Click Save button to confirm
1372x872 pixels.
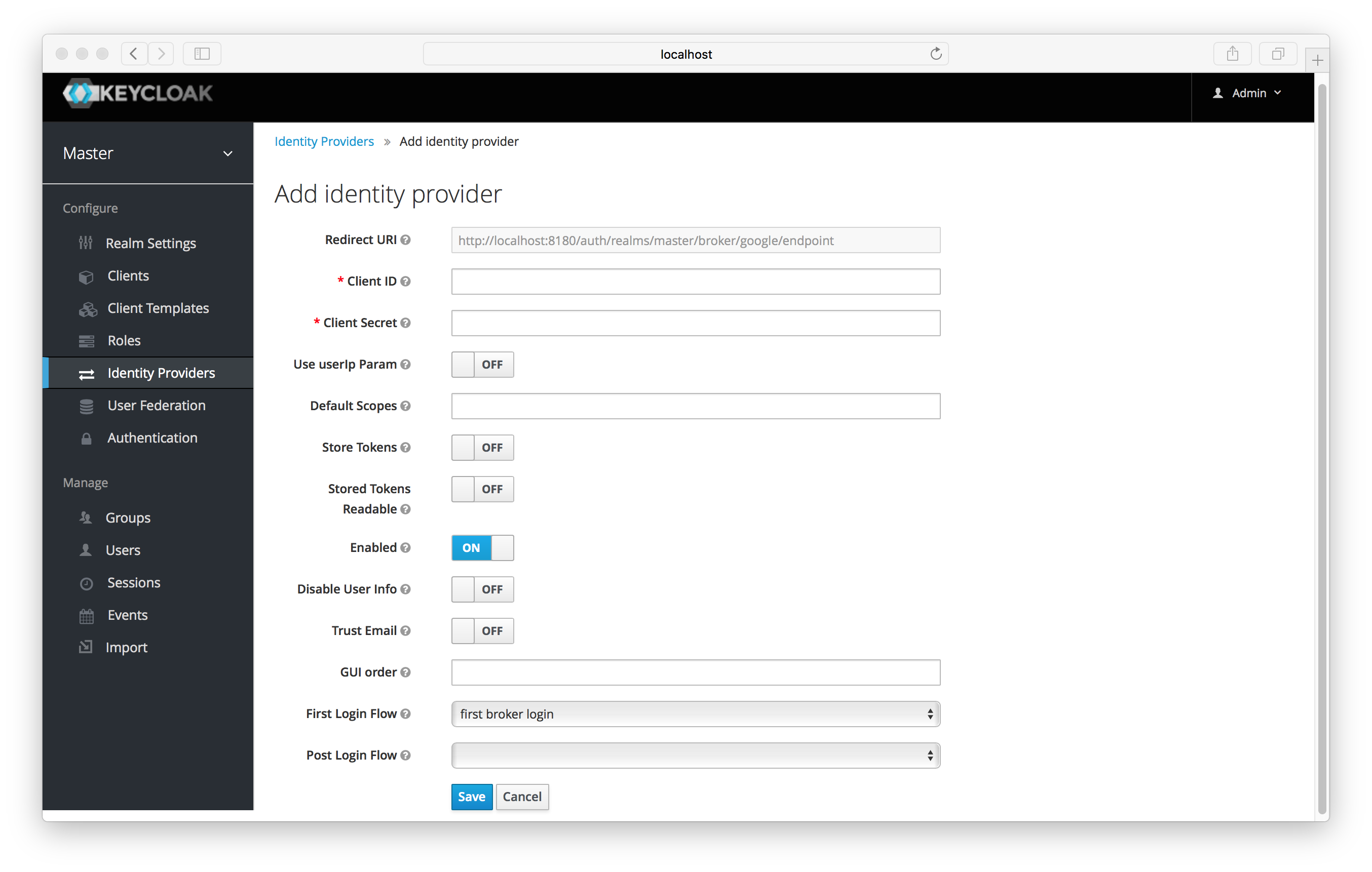[x=470, y=796]
